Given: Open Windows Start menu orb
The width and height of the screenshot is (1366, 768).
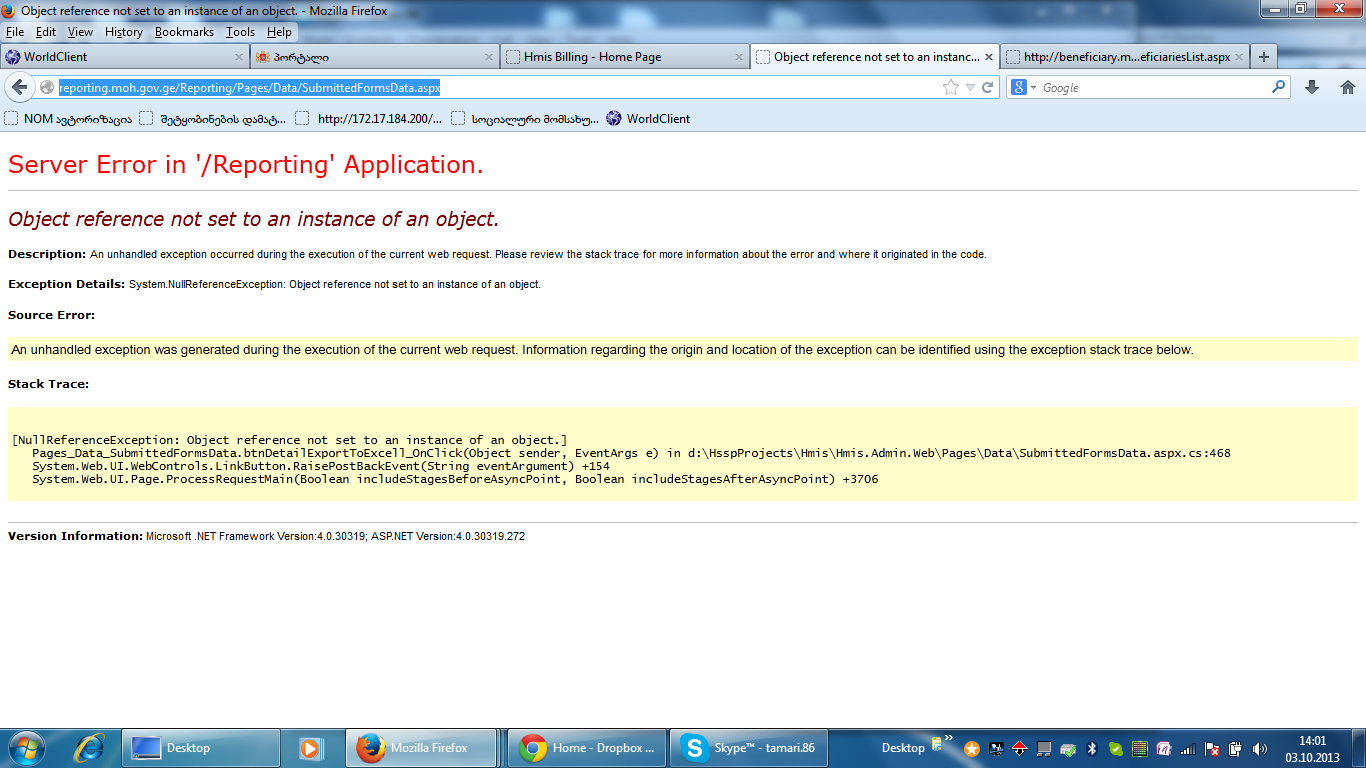Looking at the screenshot, I should (x=25, y=747).
